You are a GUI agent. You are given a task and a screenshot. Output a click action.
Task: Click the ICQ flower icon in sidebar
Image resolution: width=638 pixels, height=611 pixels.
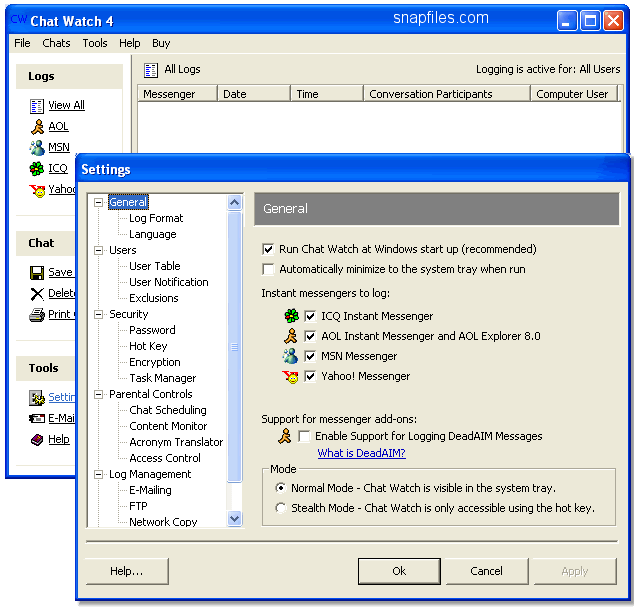[37, 169]
